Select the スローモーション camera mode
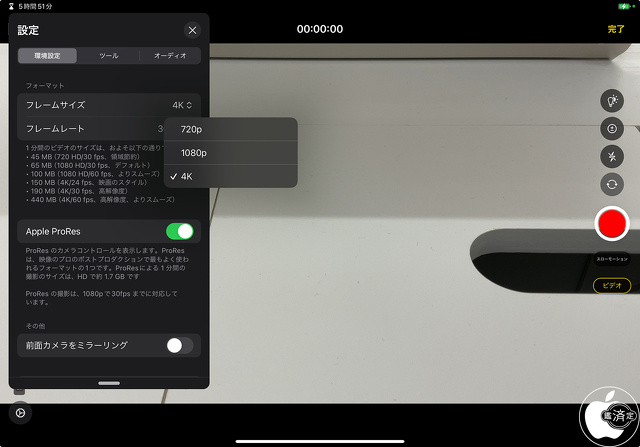The image size is (640, 447). click(612, 259)
